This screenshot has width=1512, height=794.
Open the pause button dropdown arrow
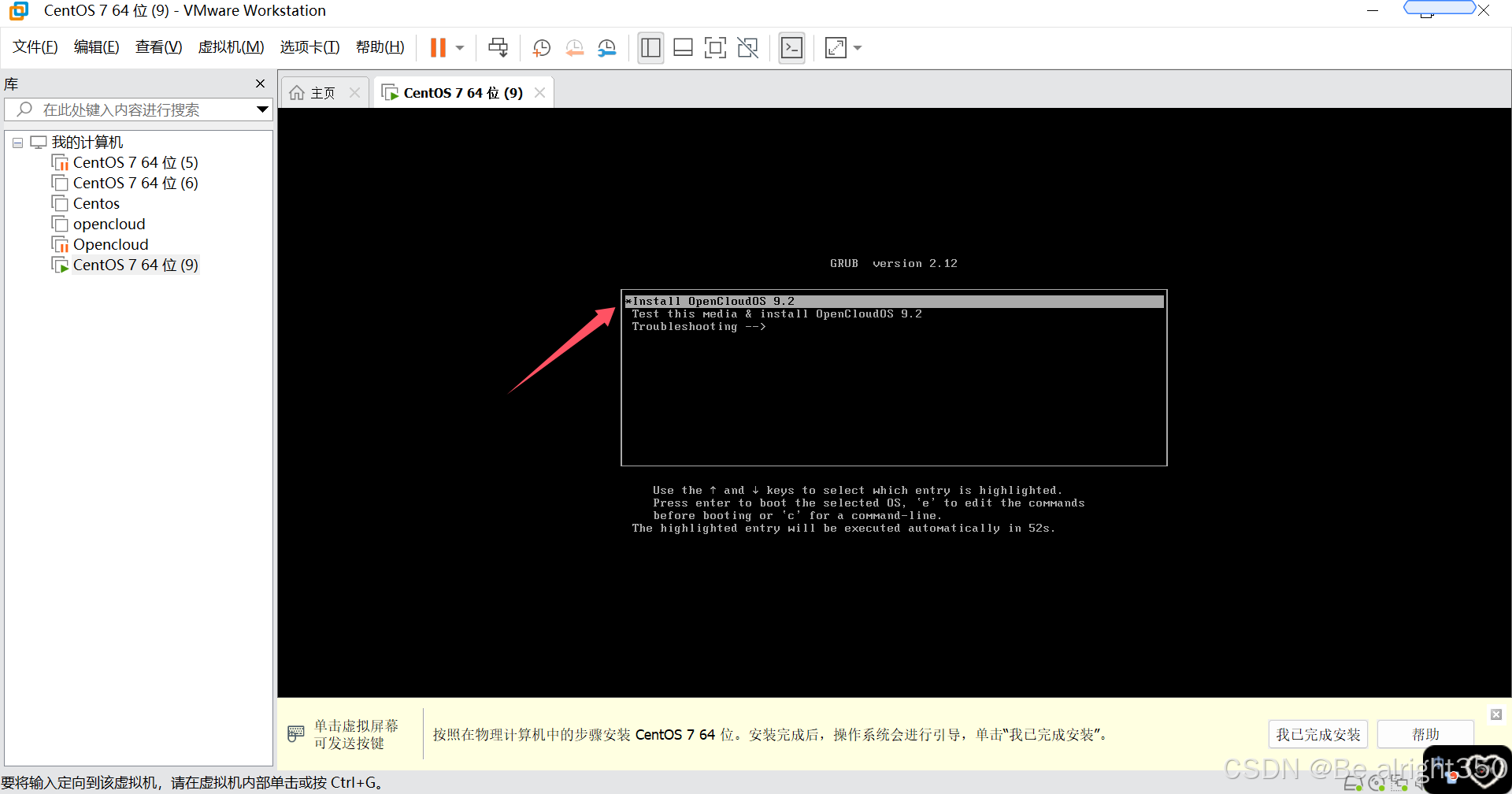click(459, 47)
